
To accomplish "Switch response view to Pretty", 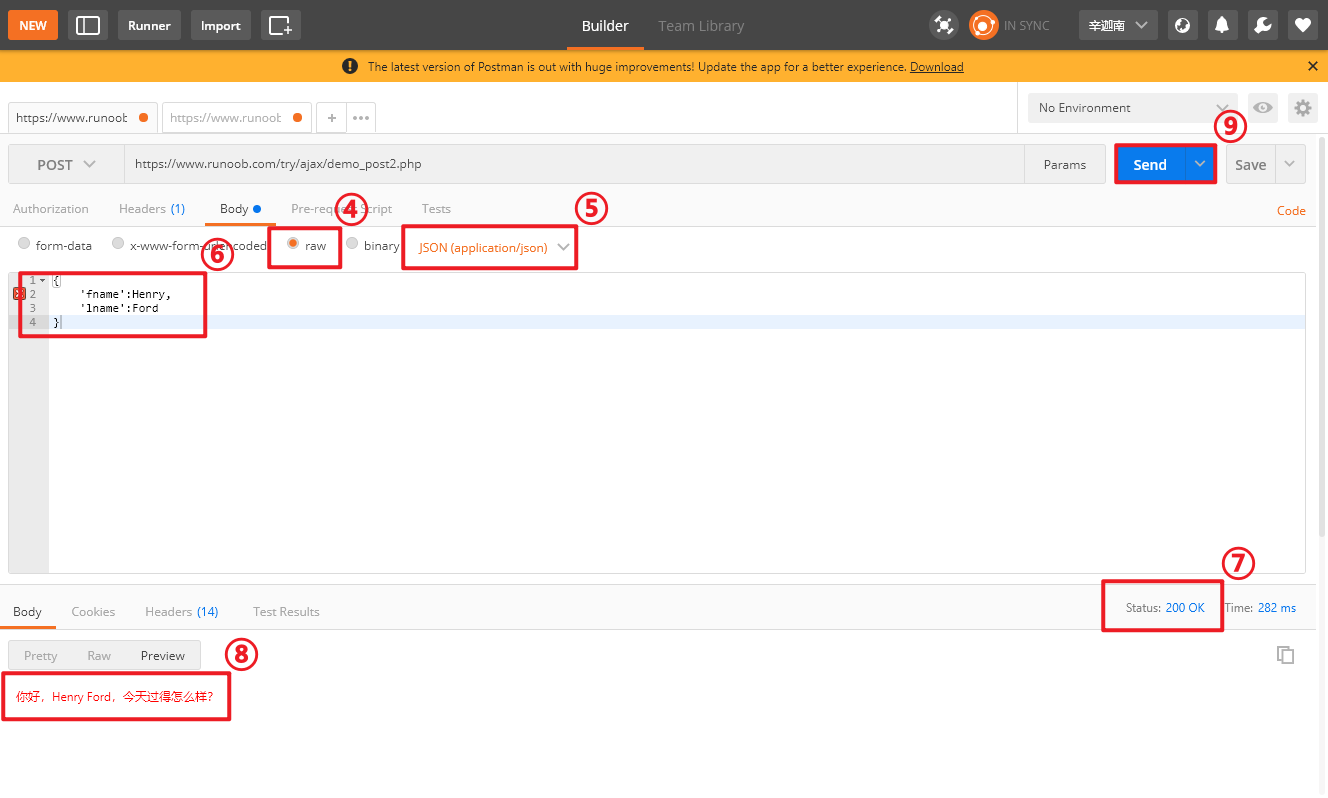I will click(41, 655).
